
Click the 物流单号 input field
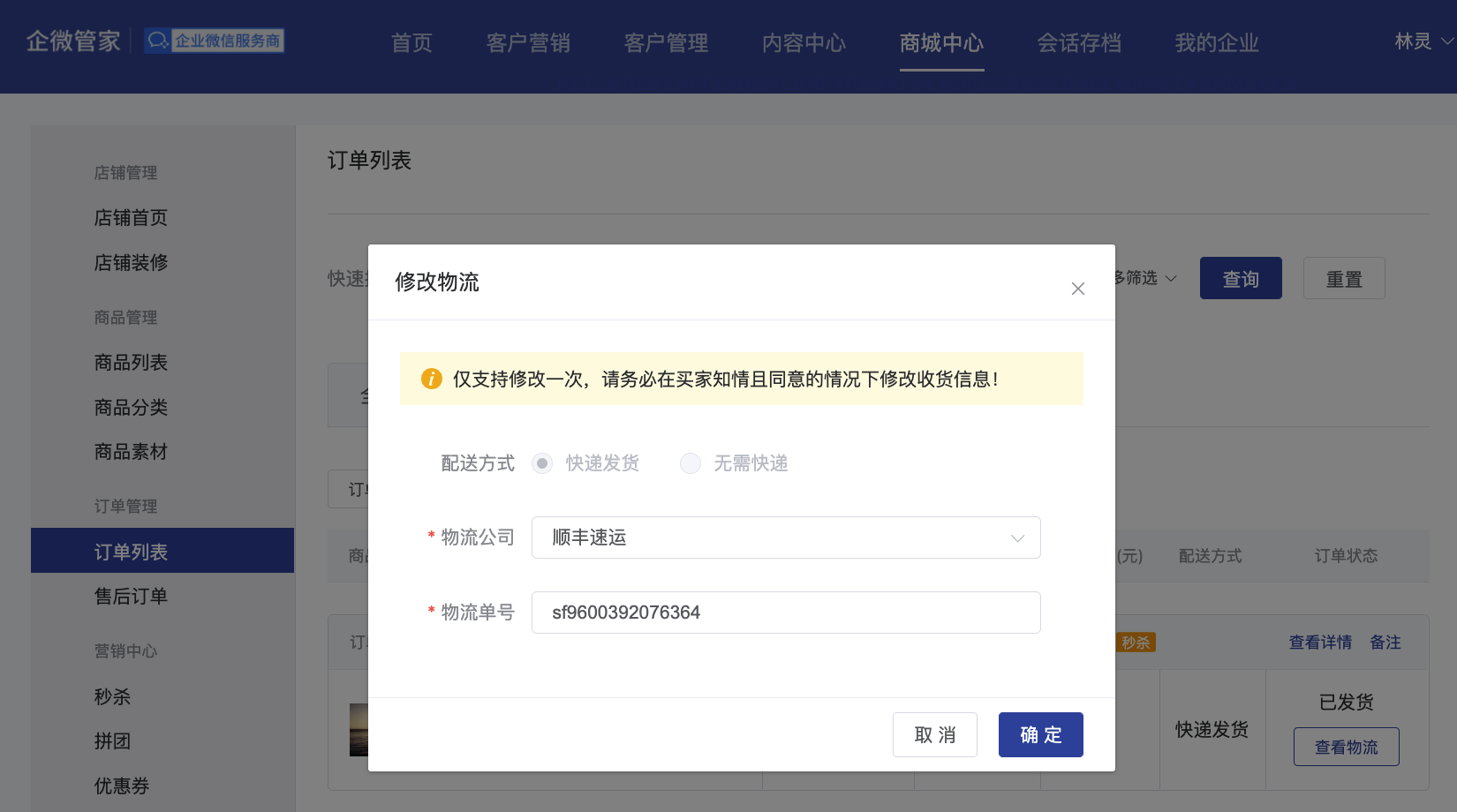[786, 613]
